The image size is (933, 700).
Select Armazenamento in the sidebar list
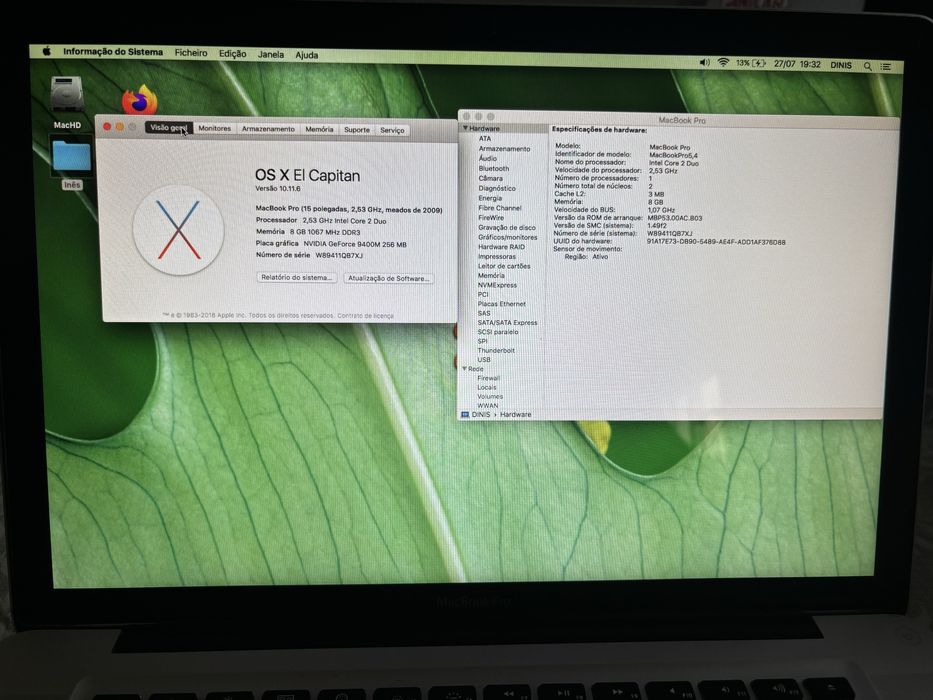[504, 149]
